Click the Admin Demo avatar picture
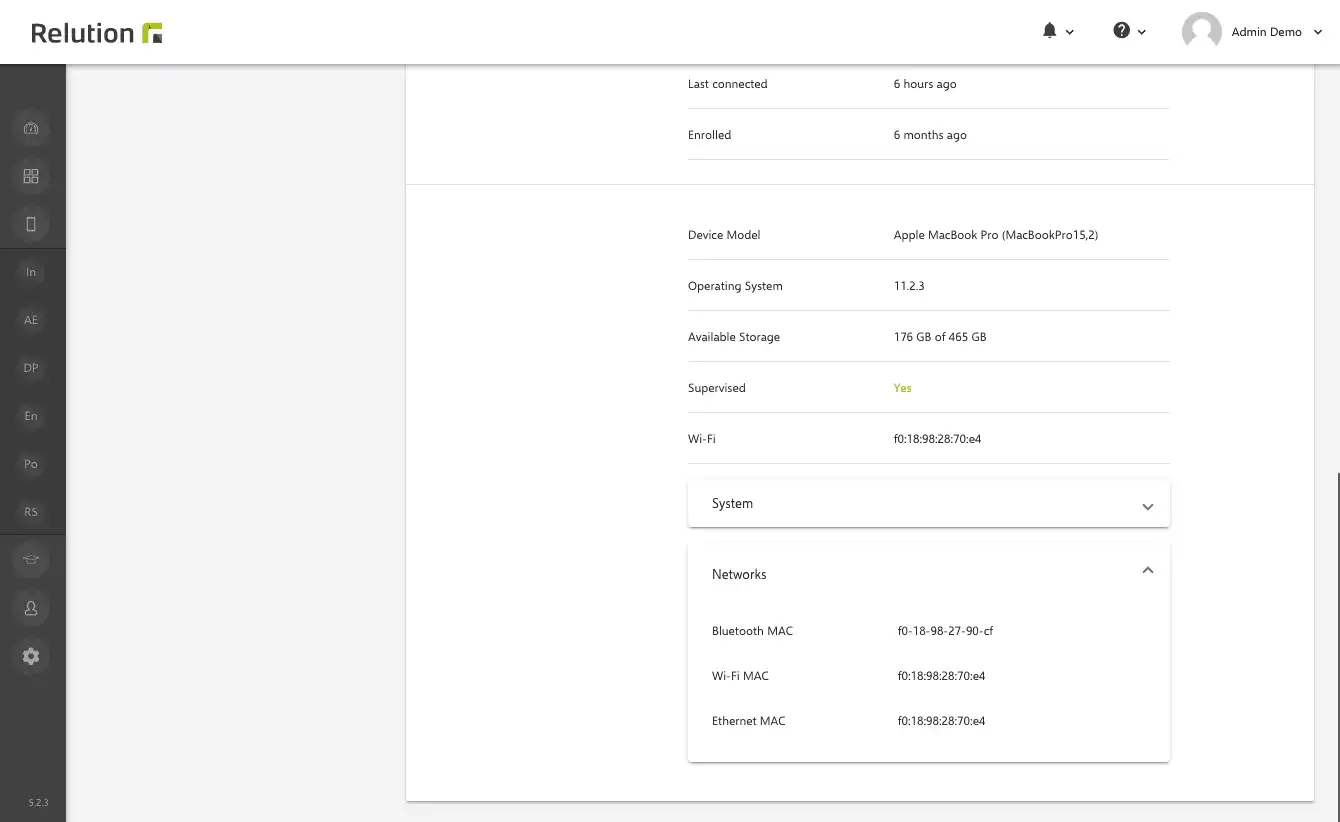This screenshot has height=822, width=1340. (x=1201, y=32)
